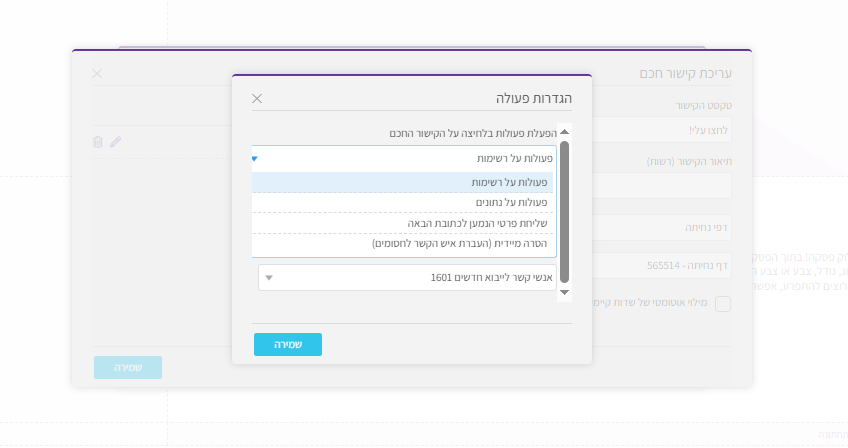The height and width of the screenshot is (448, 848).
Task: Select שליחת פרטי הנמען לכתובת הבאה
Action: 402,223
